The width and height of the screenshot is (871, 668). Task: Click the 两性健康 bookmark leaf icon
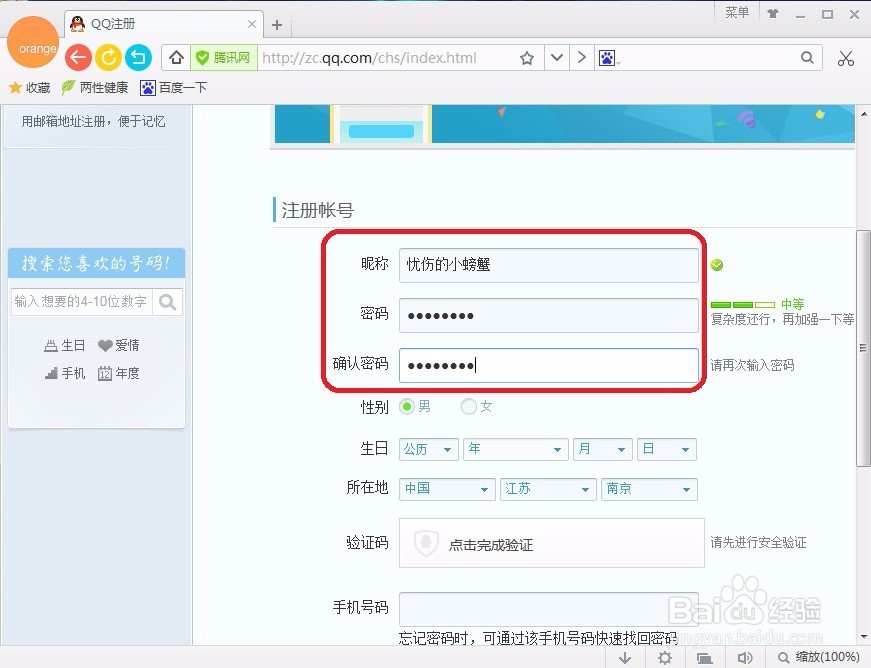pyautogui.click(x=66, y=87)
